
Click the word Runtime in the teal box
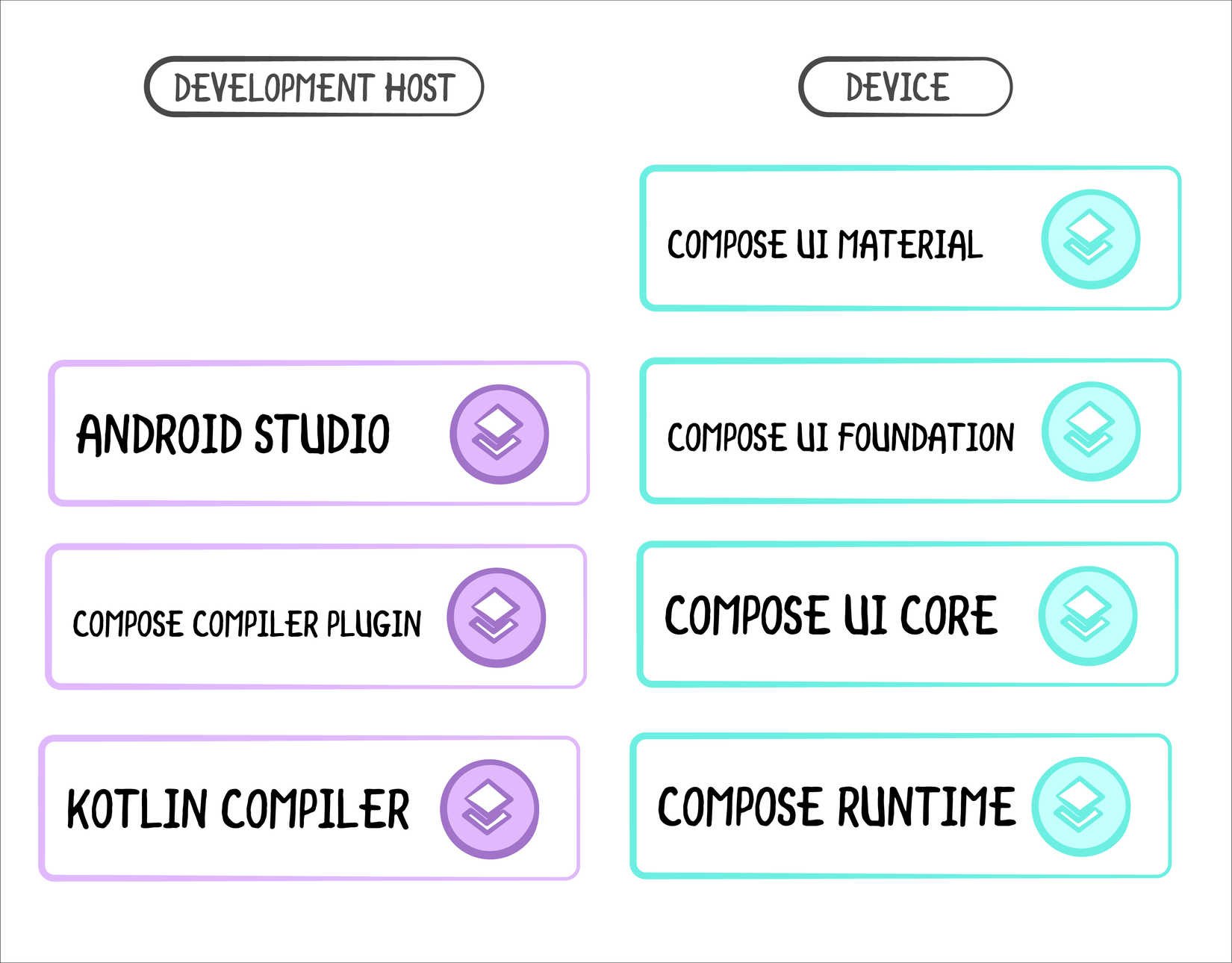tap(926, 807)
